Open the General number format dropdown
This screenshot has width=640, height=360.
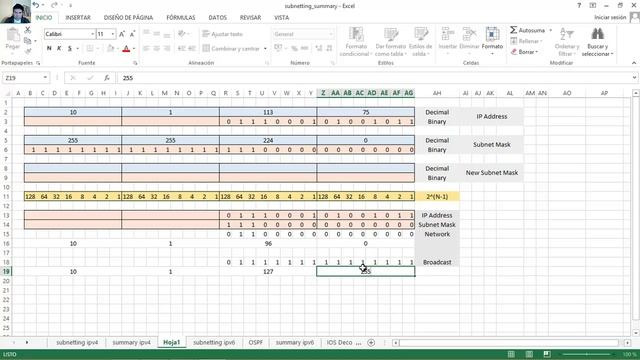pos(331,34)
